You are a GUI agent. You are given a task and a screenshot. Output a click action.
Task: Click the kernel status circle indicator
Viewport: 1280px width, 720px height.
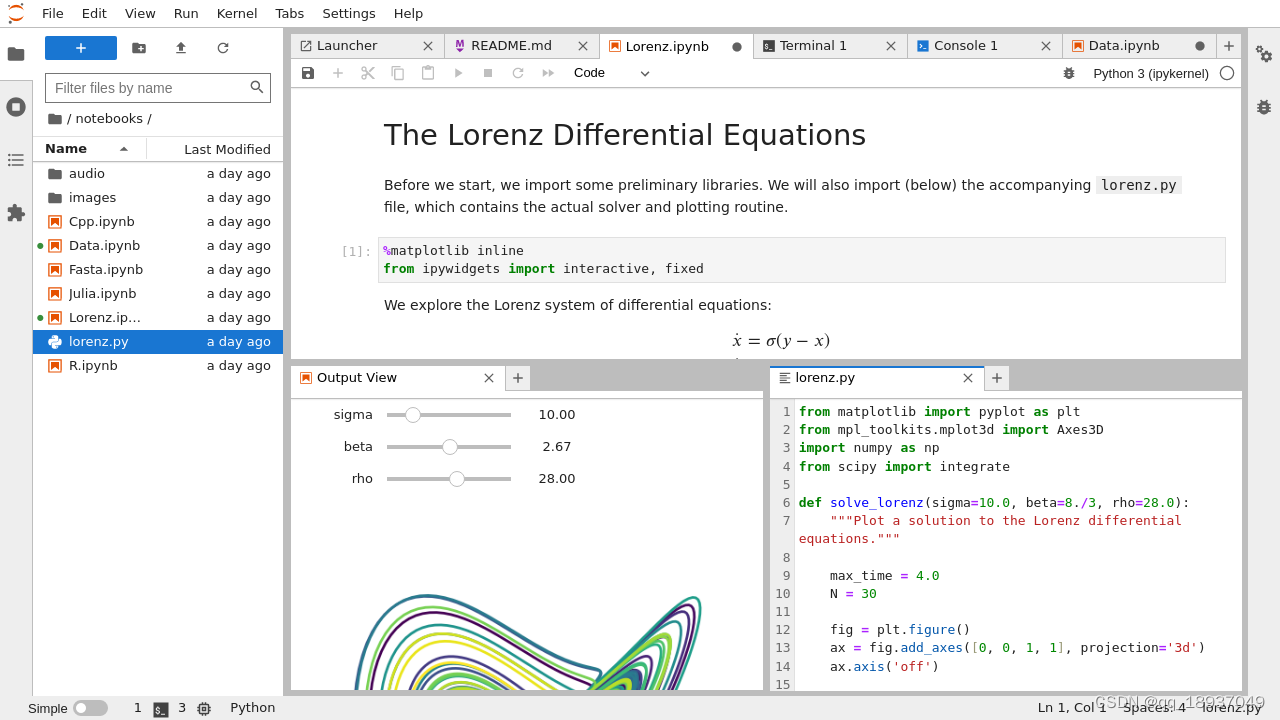[1227, 73]
